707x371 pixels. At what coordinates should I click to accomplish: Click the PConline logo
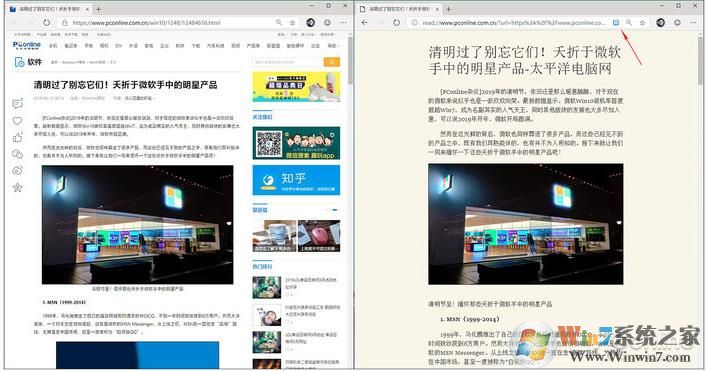[27, 45]
